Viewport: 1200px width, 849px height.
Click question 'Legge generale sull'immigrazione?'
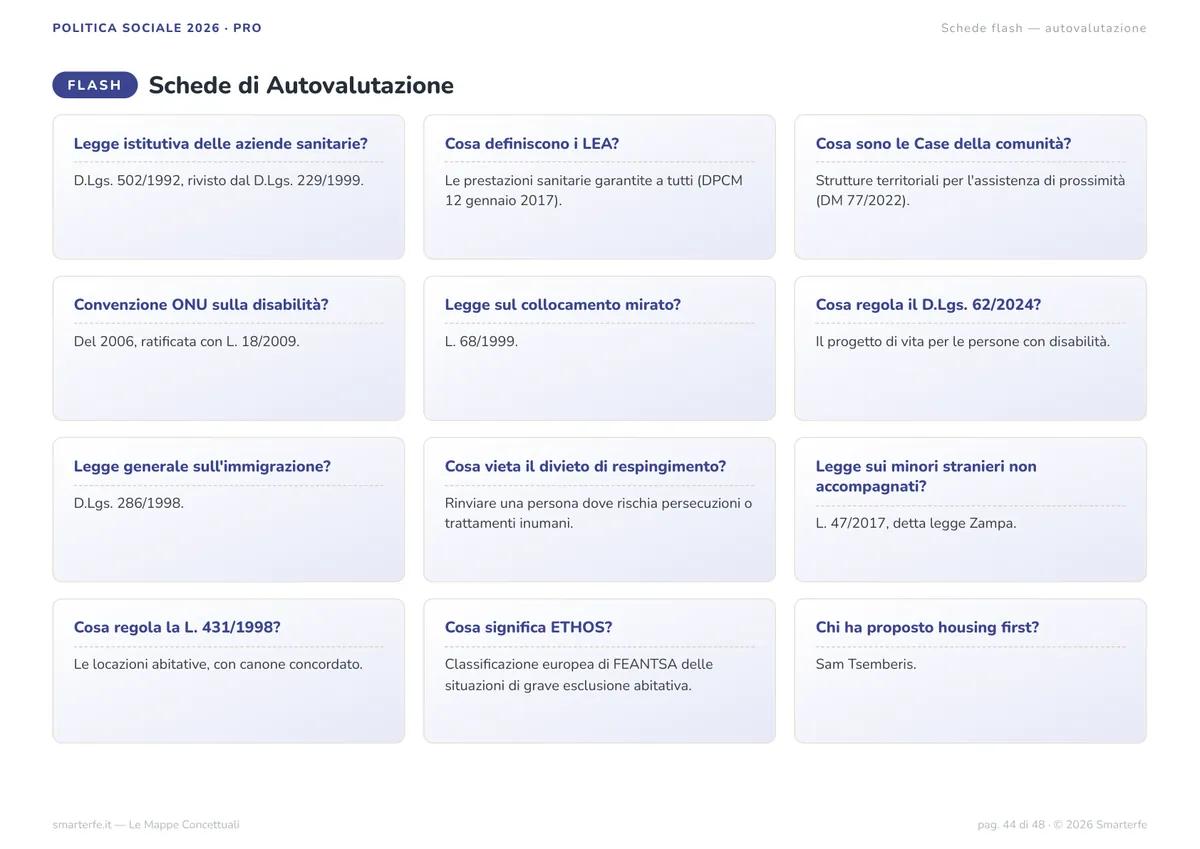coord(202,466)
